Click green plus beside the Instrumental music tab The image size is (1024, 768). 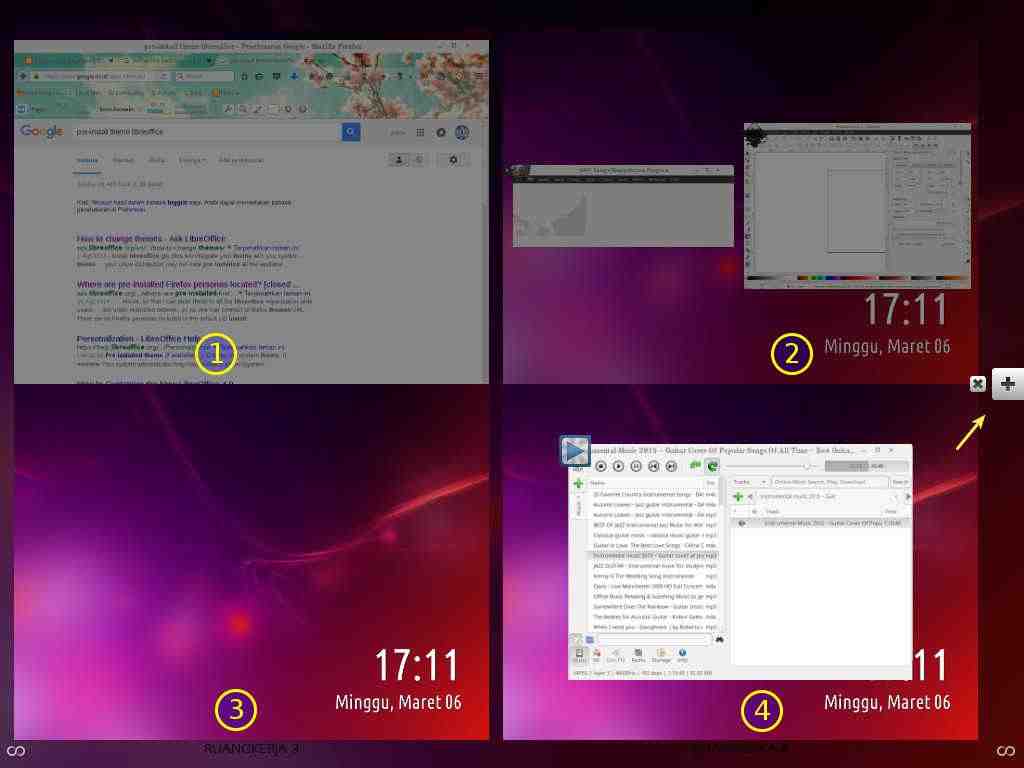tap(738, 497)
